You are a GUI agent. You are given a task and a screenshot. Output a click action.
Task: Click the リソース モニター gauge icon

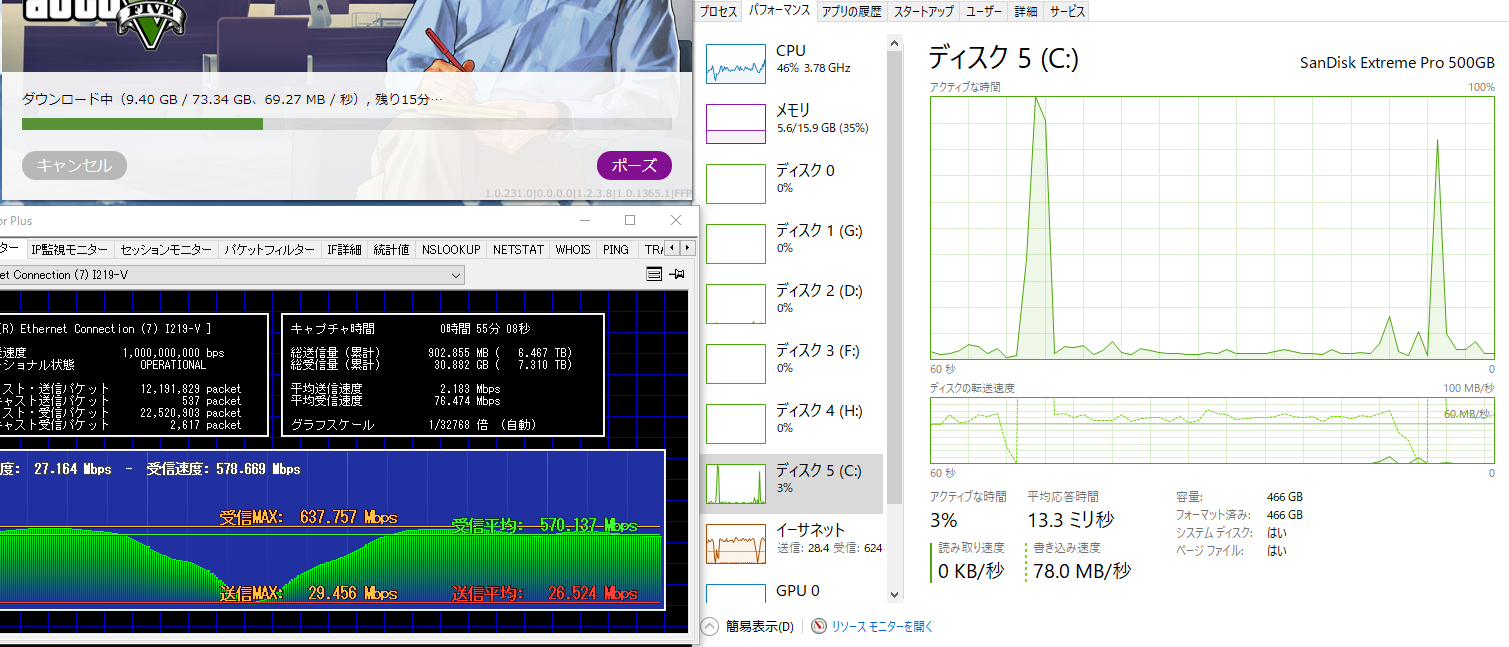point(819,626)
